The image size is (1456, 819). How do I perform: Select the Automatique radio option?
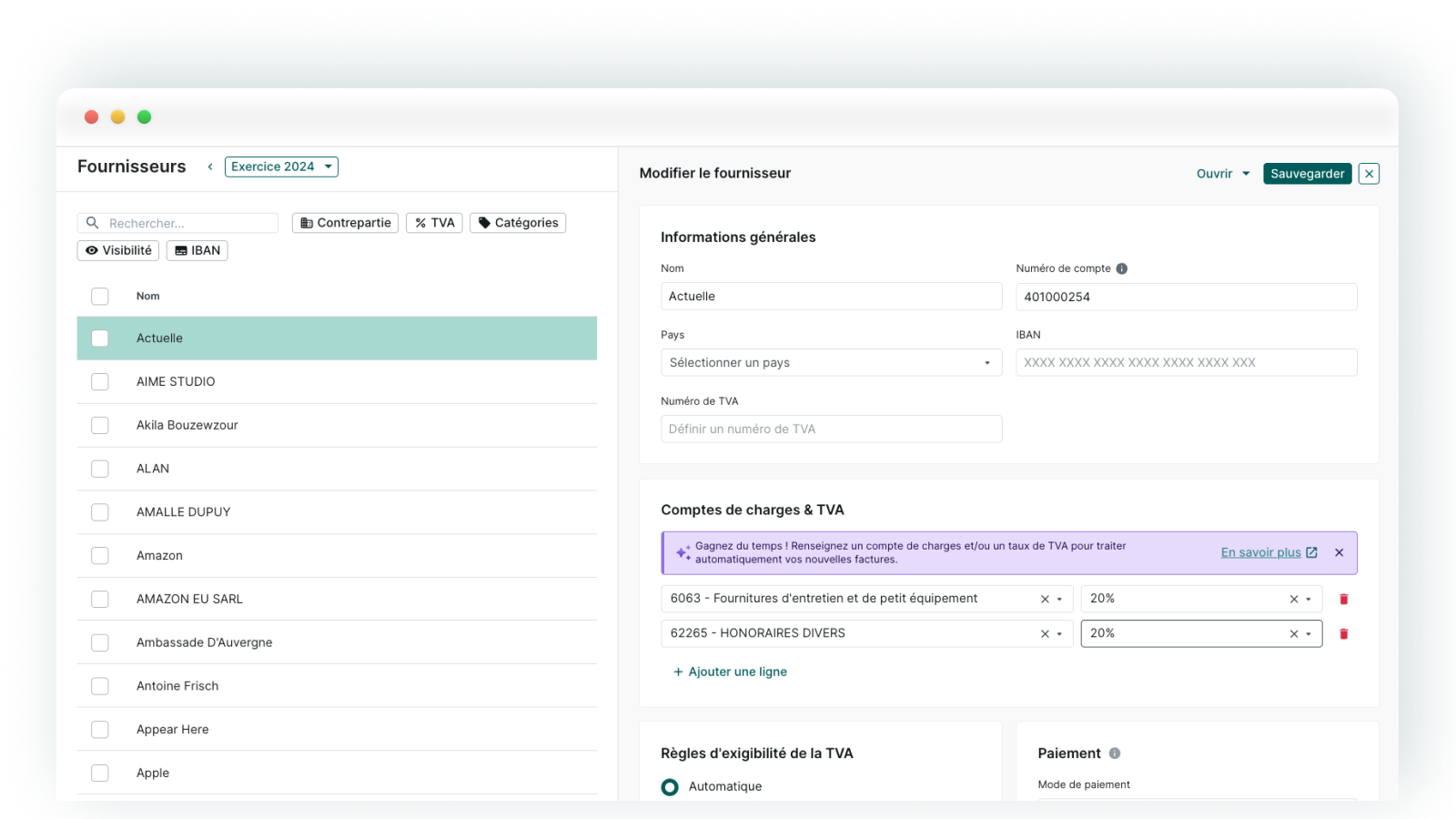point(670,787)
